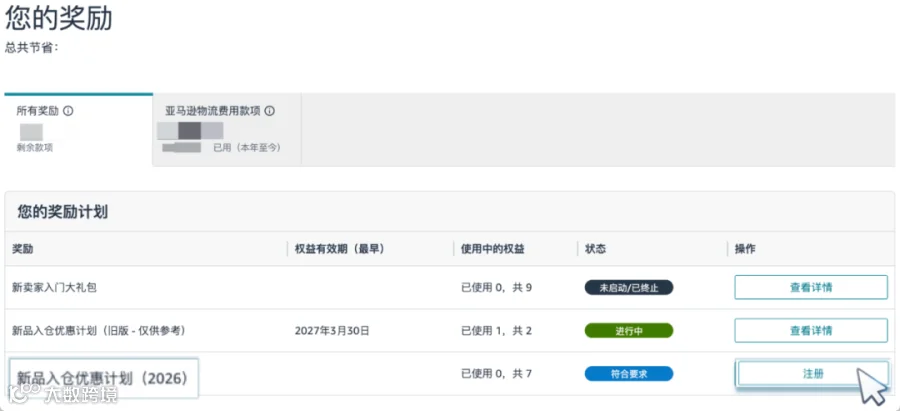Screen dimensions: 900x411
Task: Click the 使用中的权益 column header
Action: tap(492, 249)
